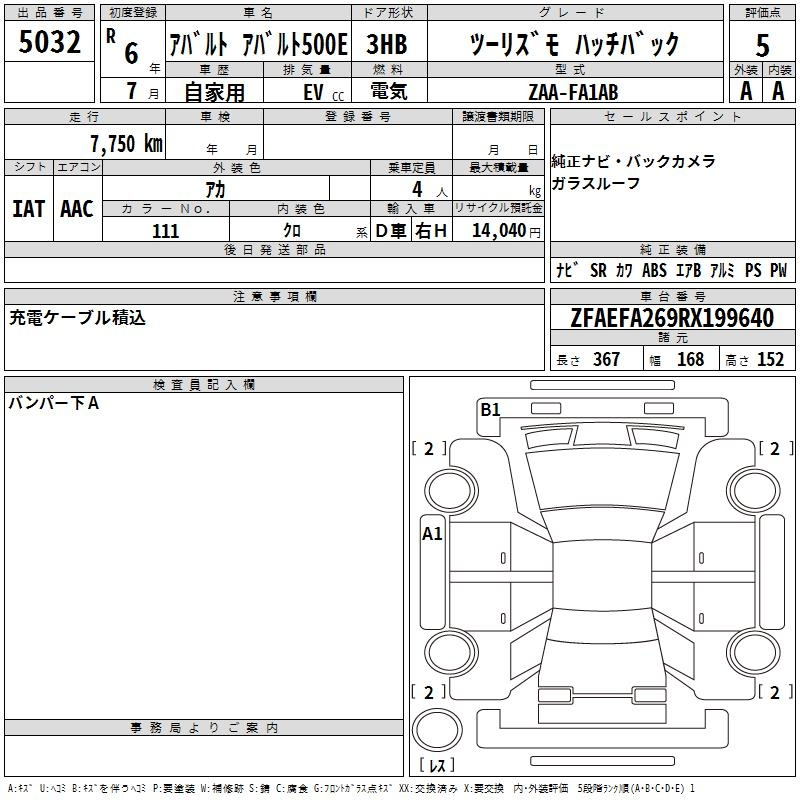Click the [レス] spare tire label
The image size is (800, 800).
(437, 765)
